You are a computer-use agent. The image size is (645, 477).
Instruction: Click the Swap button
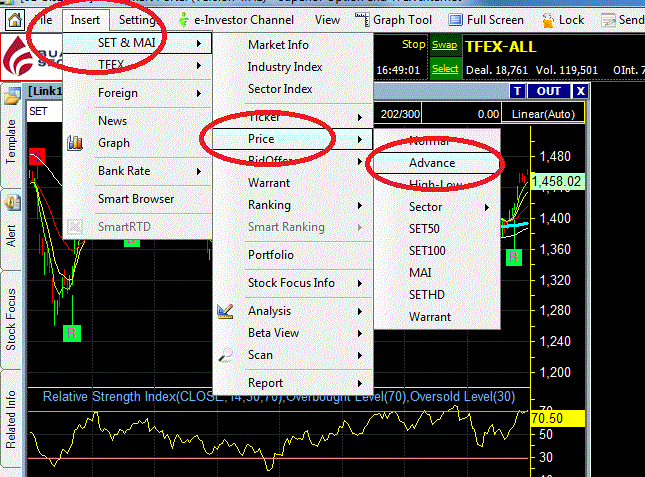click(x=444, y=44)
